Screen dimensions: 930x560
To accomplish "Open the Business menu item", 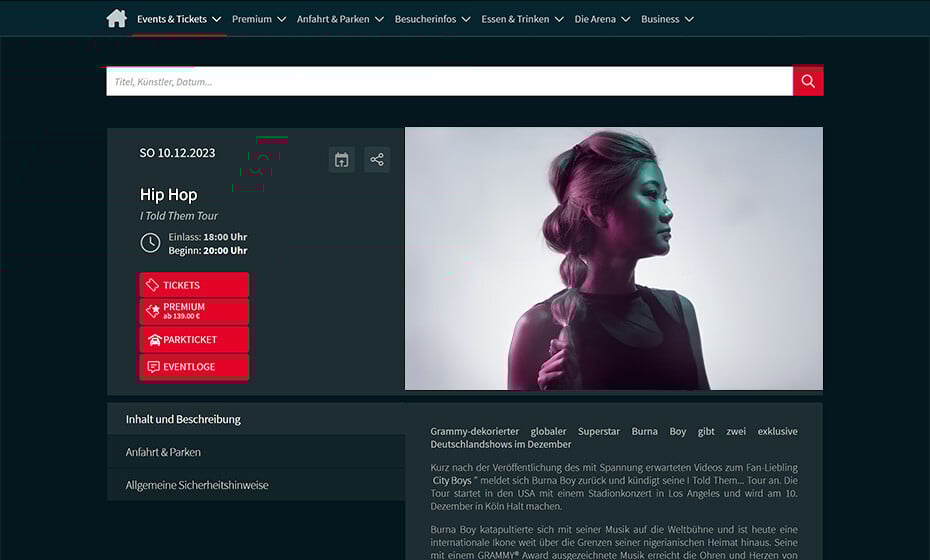I will click(667, 19).
